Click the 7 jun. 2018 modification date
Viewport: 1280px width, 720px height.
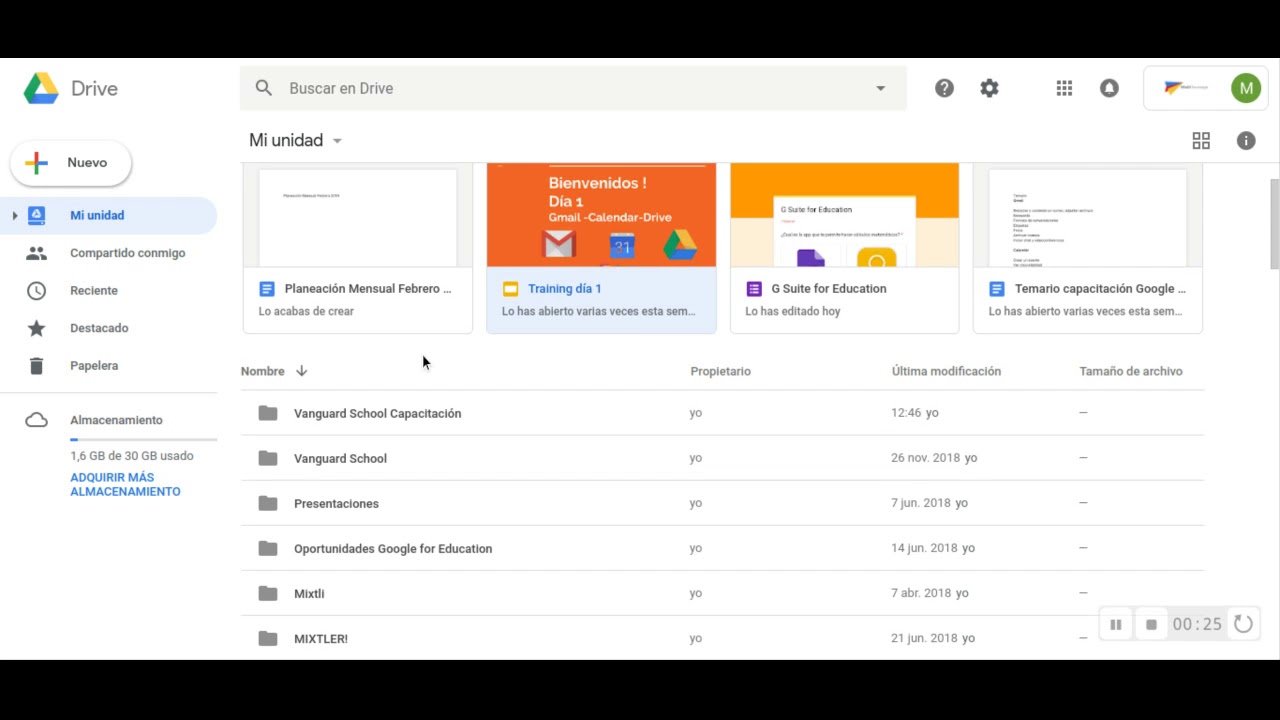coord(921,503)
